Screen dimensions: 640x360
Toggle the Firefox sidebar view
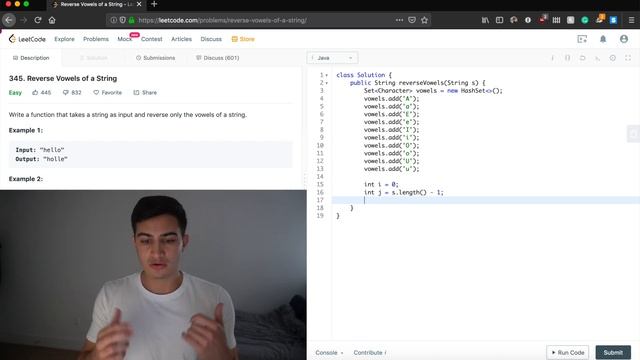499,20
